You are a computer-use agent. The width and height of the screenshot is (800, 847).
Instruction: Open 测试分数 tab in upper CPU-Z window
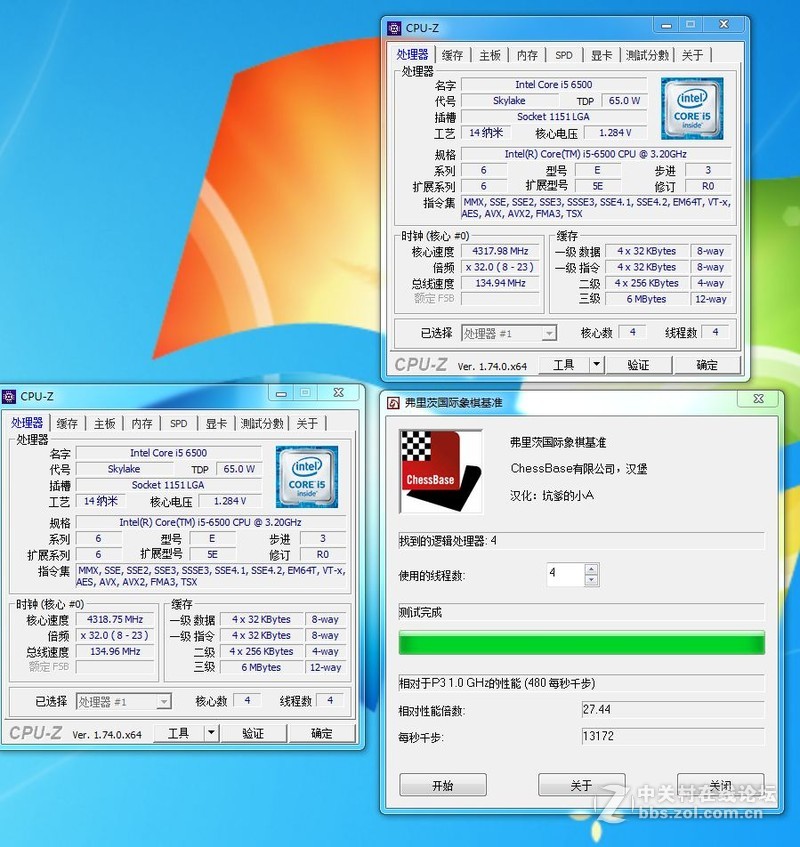click(647, 55)
